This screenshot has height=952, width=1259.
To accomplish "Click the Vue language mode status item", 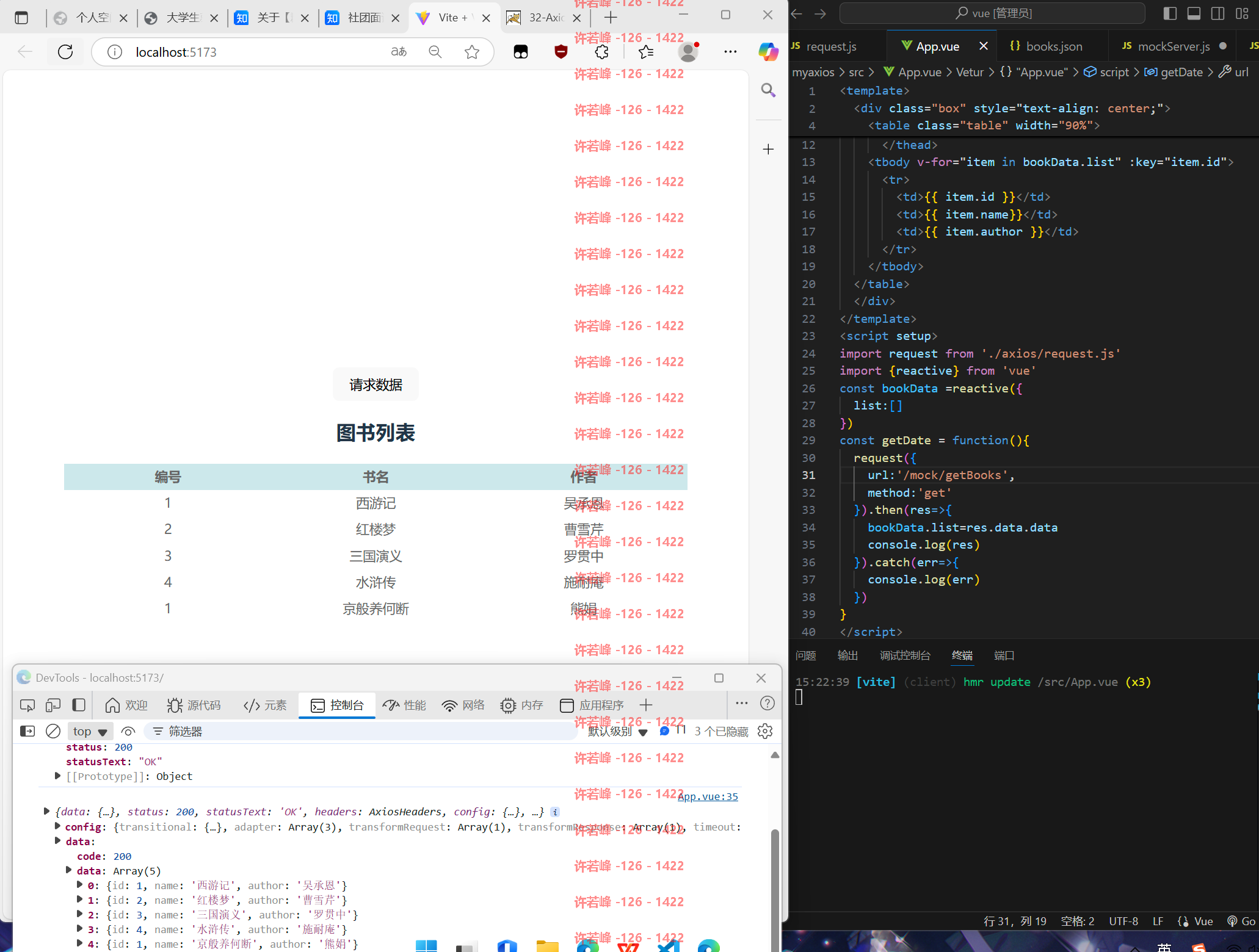I will 1196,921.
